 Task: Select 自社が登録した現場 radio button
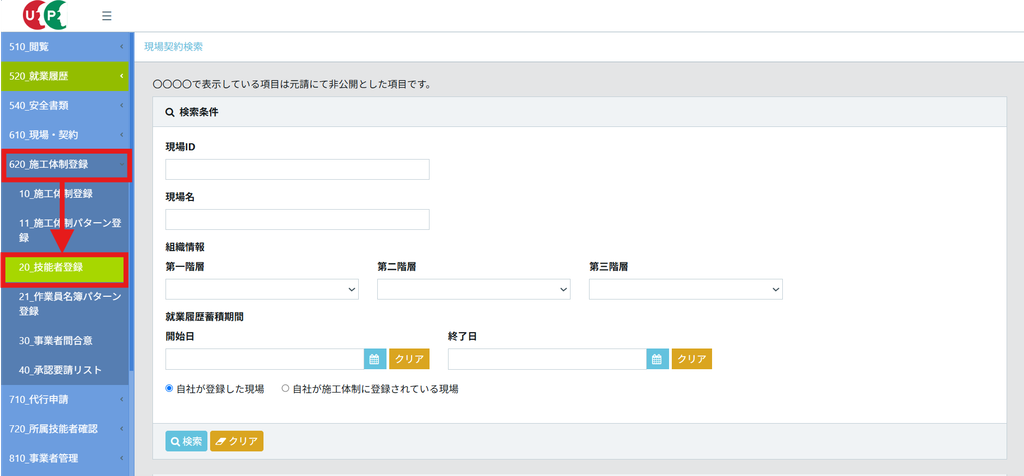pos(169,389)
